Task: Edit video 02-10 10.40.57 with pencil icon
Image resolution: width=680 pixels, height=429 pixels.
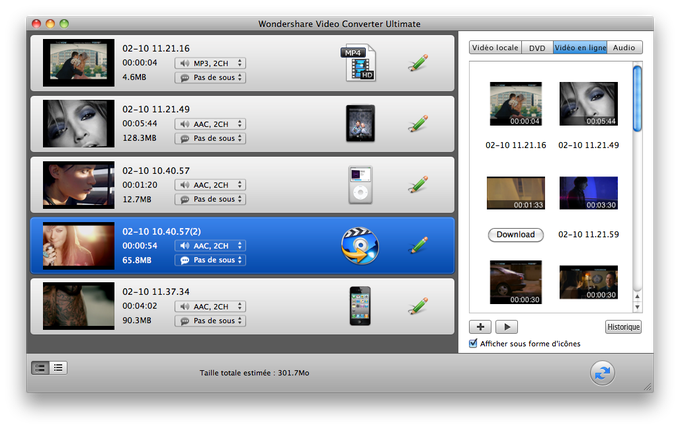Action: coord(418,184)
